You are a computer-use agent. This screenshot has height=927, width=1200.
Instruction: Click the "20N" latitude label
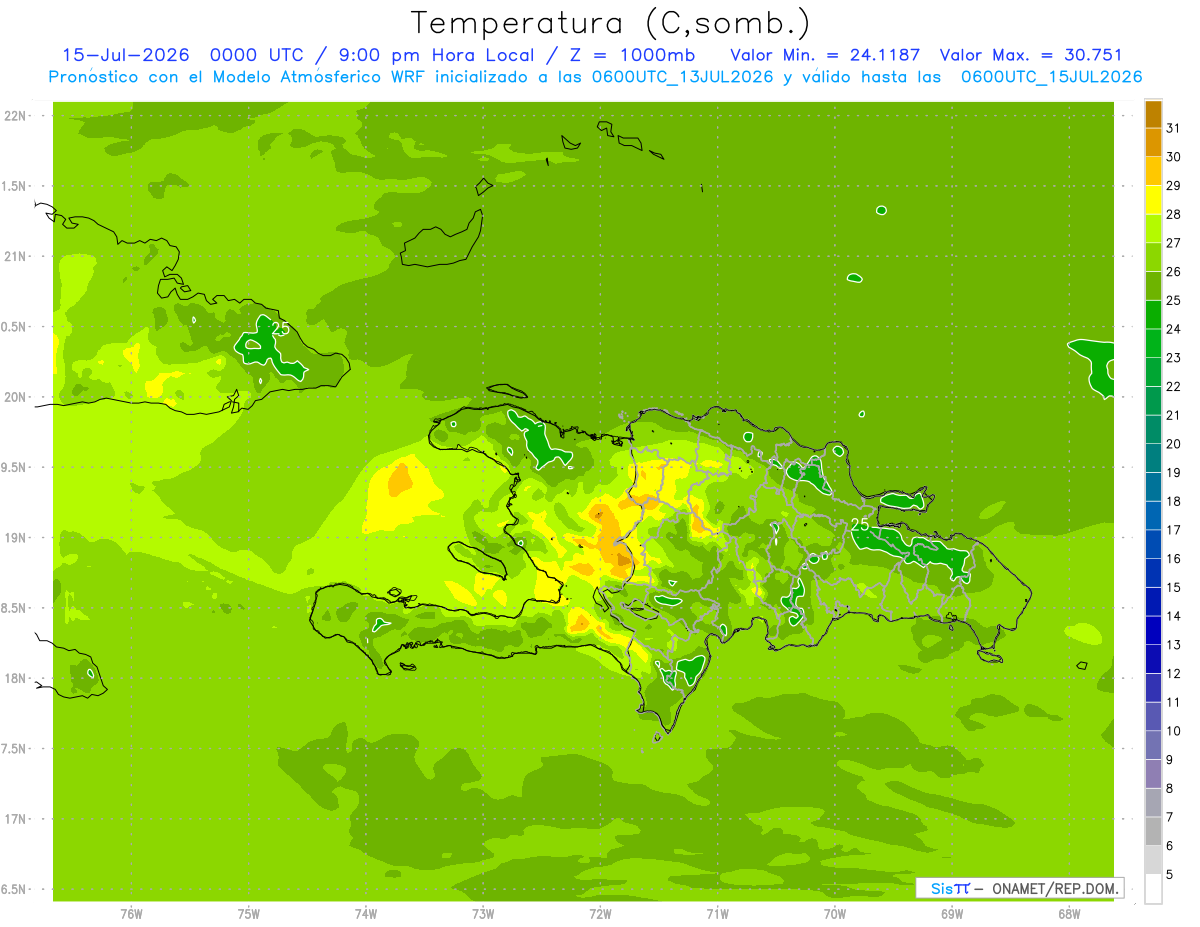tap(16, 397)
